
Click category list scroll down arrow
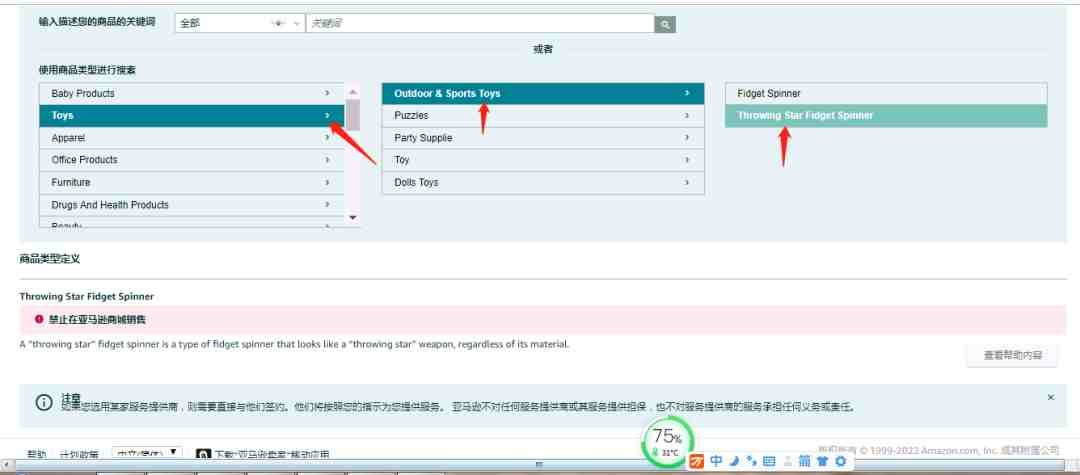pyautogui.click(x=353, y=218)
